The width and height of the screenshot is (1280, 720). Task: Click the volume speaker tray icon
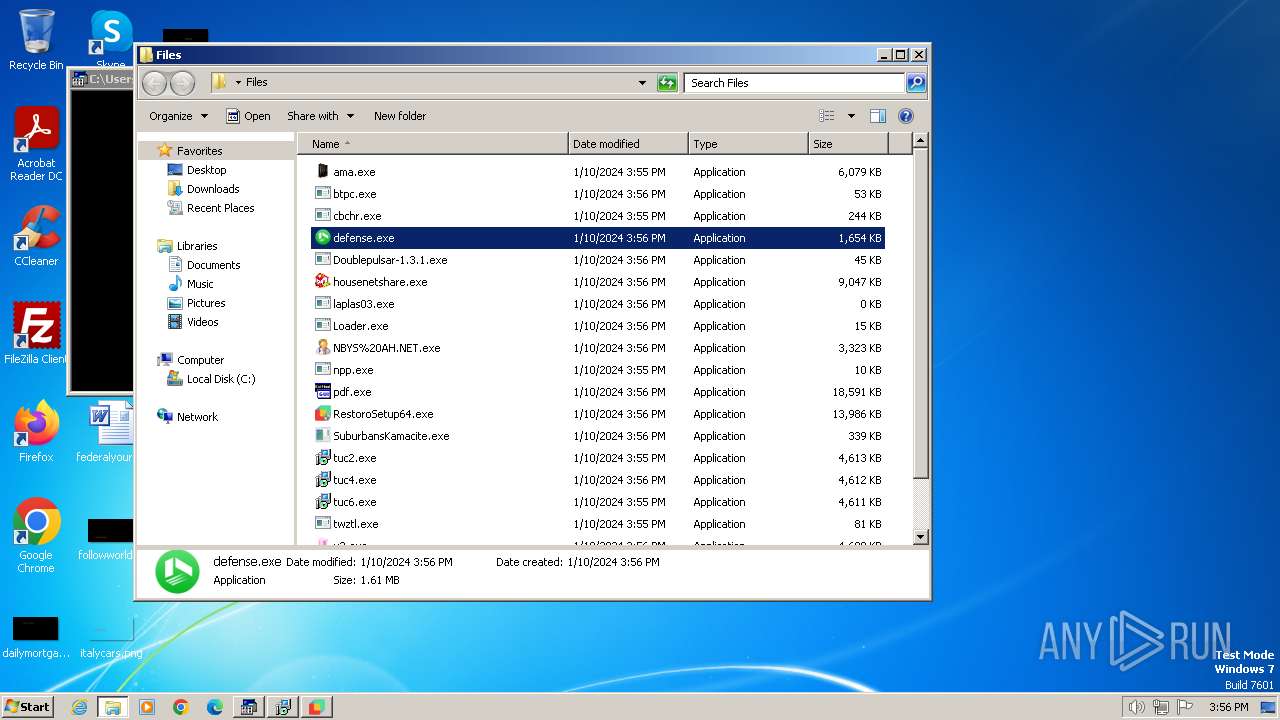[x=1136, y=707]
